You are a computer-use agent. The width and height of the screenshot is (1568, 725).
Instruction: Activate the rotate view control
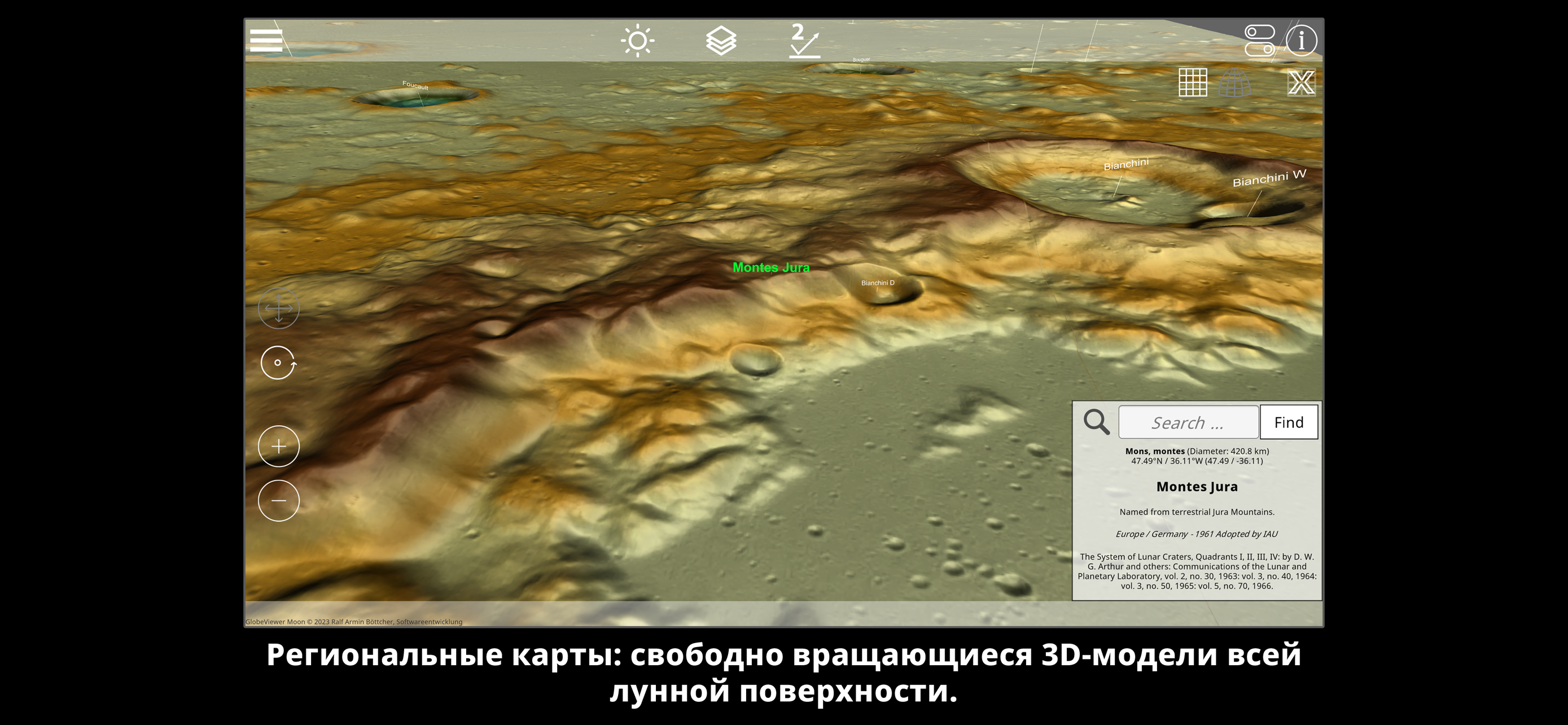click(278, 363)
